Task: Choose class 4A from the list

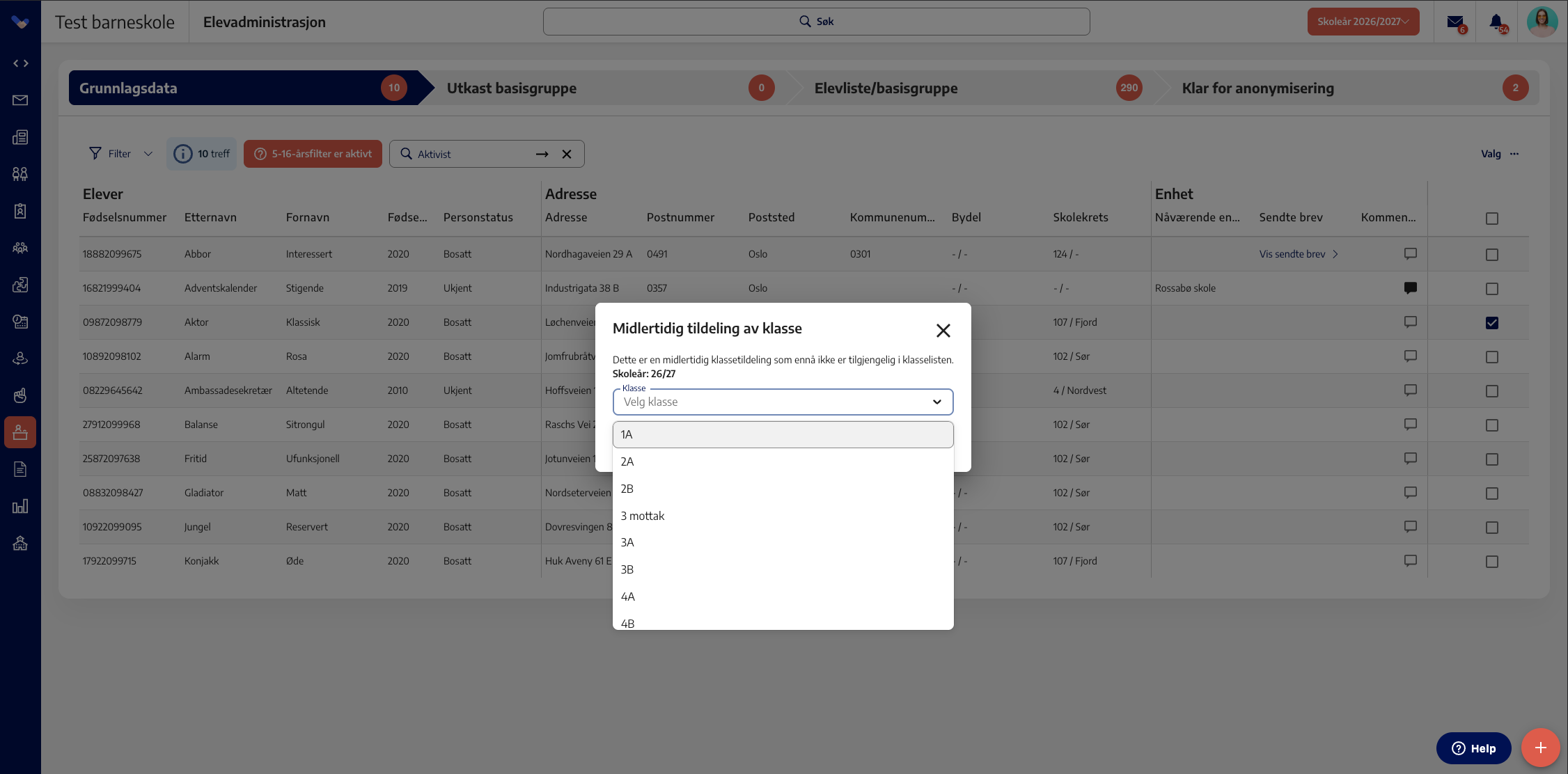Action: pyautogui.click(x=783, y=597)
